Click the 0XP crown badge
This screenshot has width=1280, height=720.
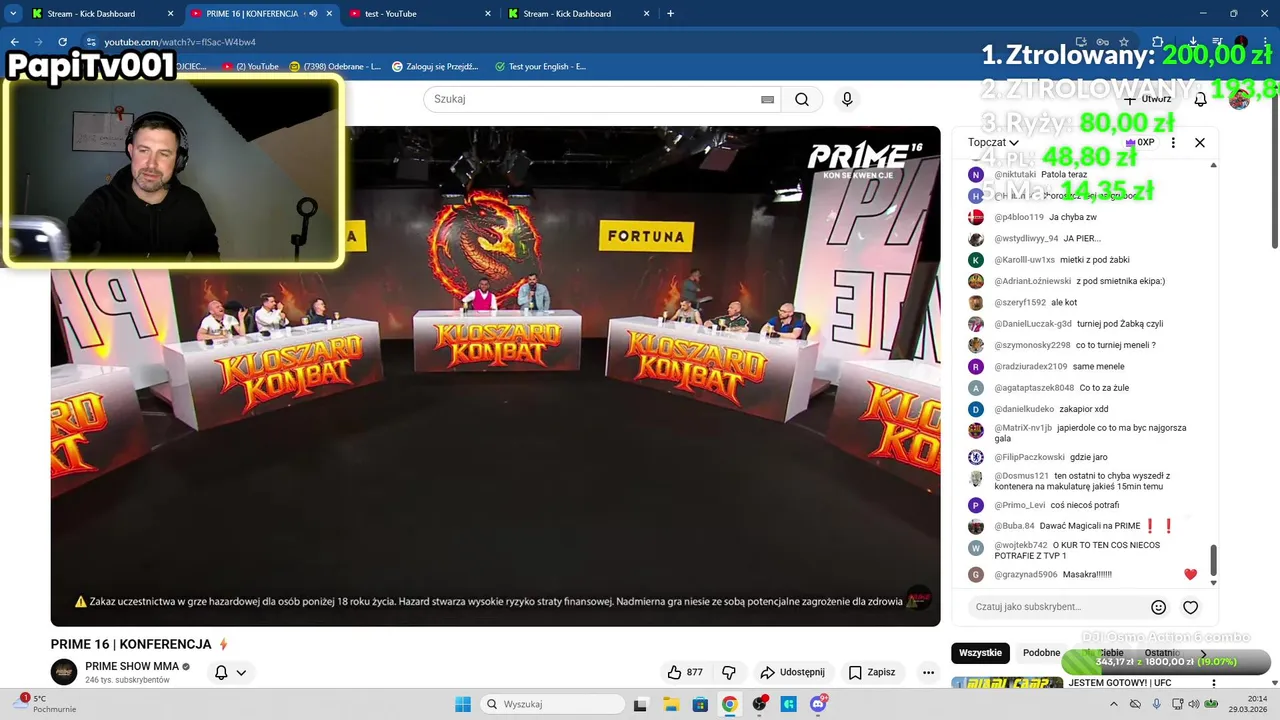pos(1140,142)
